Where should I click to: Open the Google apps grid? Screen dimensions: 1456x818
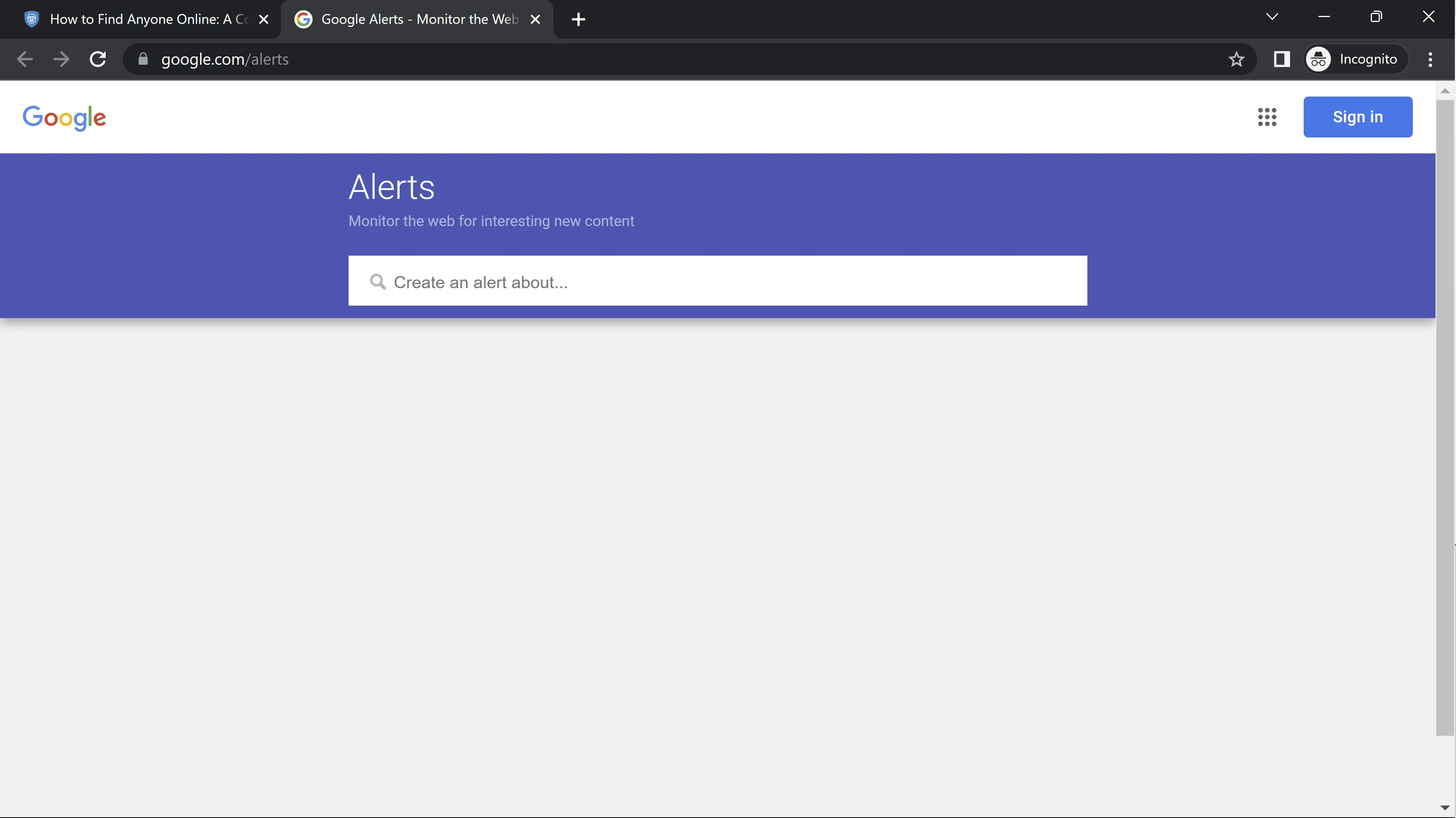[1267, 117]
